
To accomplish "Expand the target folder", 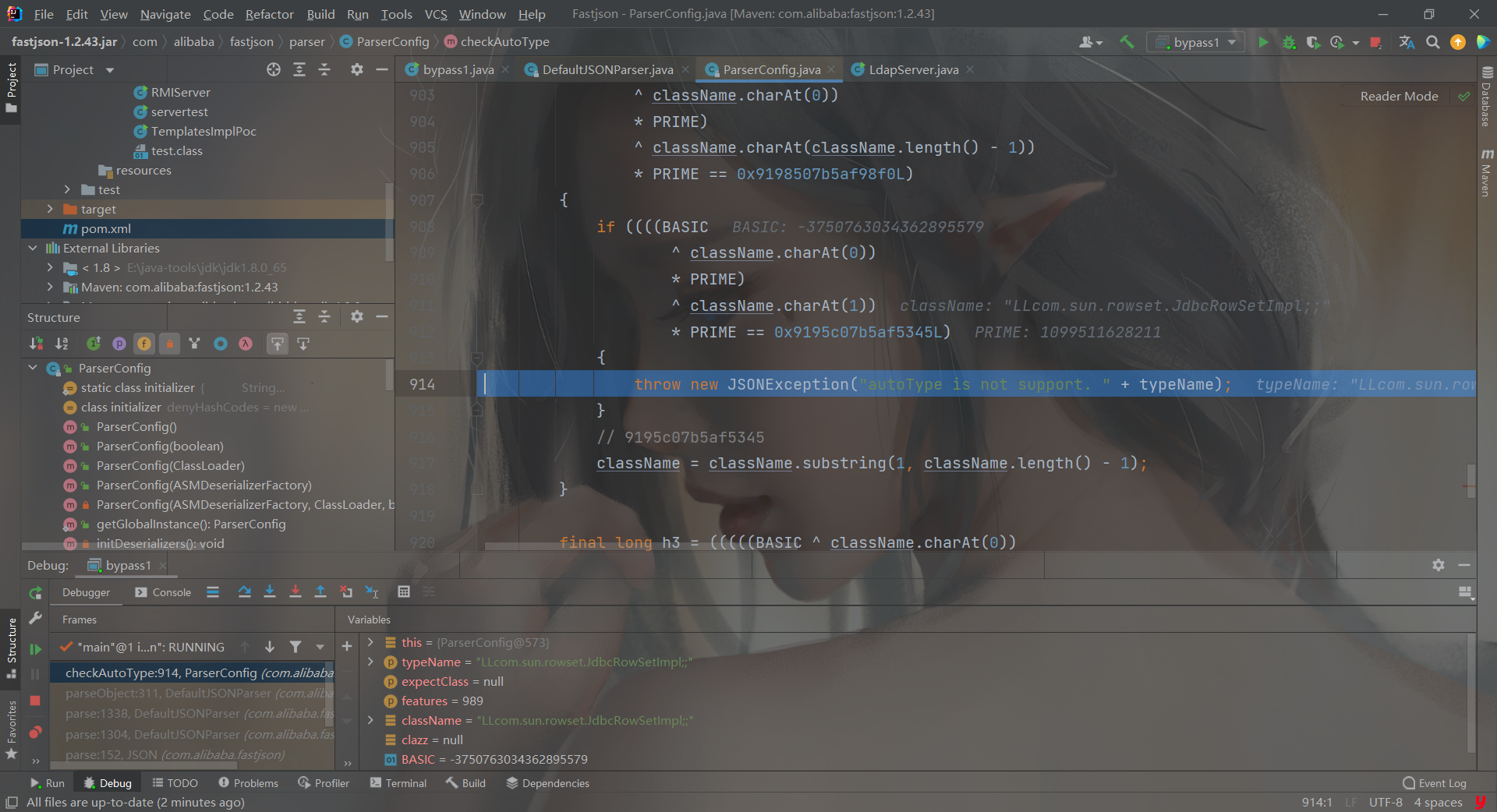I will tap(50, 209).
